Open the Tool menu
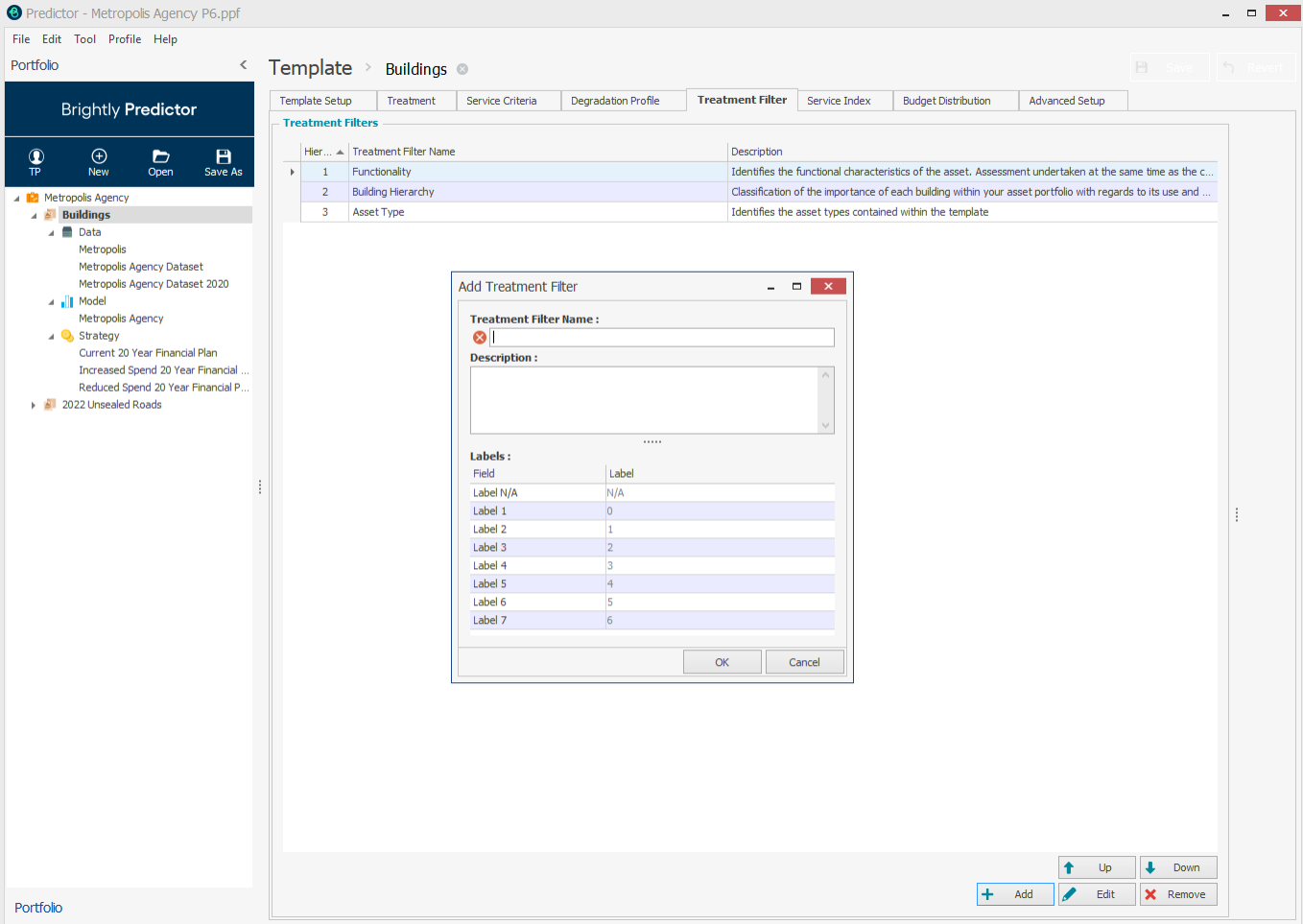The height and width of the screenshot is (924, 1303). click(84, 39)
